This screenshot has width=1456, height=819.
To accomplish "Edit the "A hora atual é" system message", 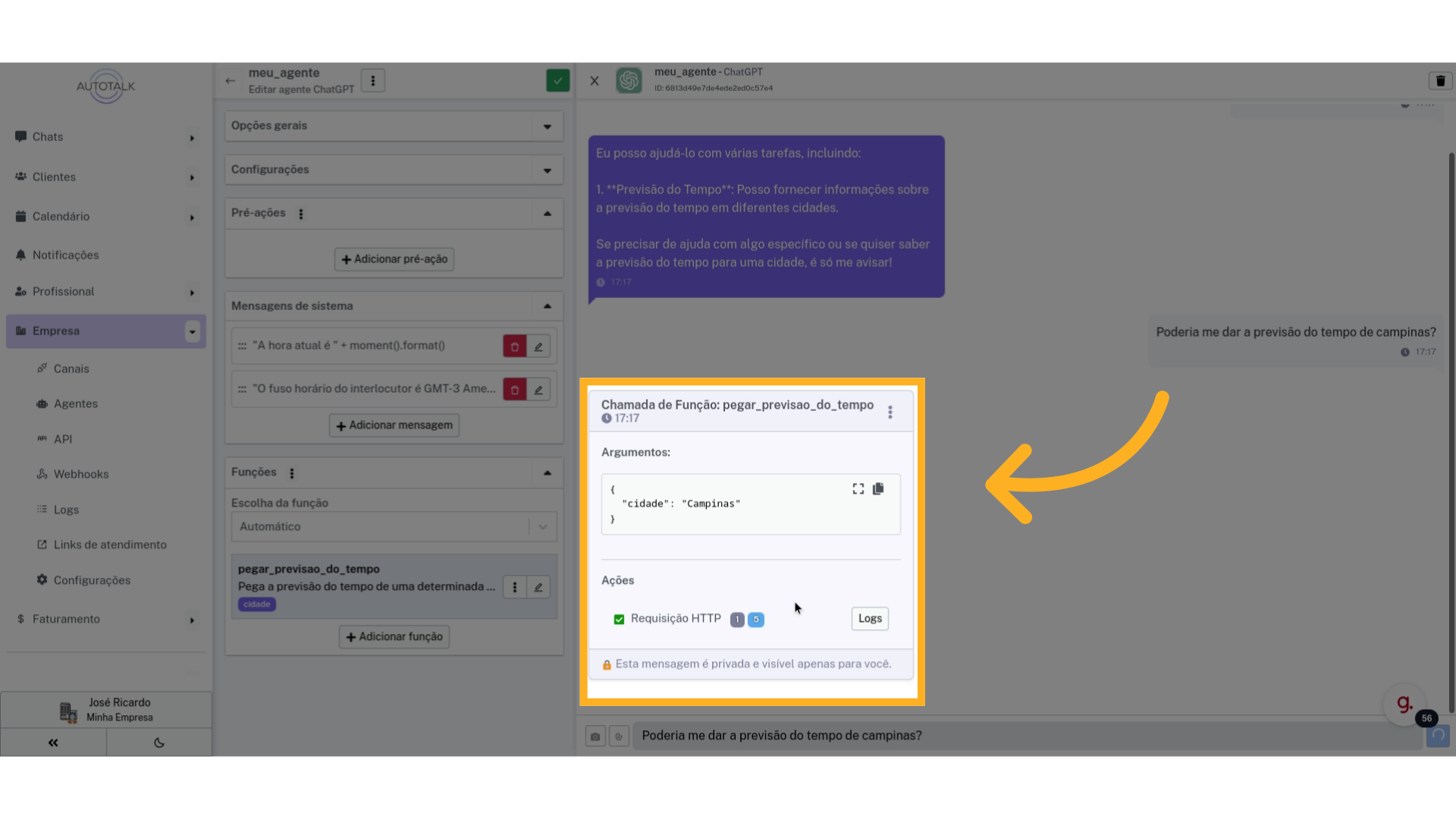I will coord(538,346).
